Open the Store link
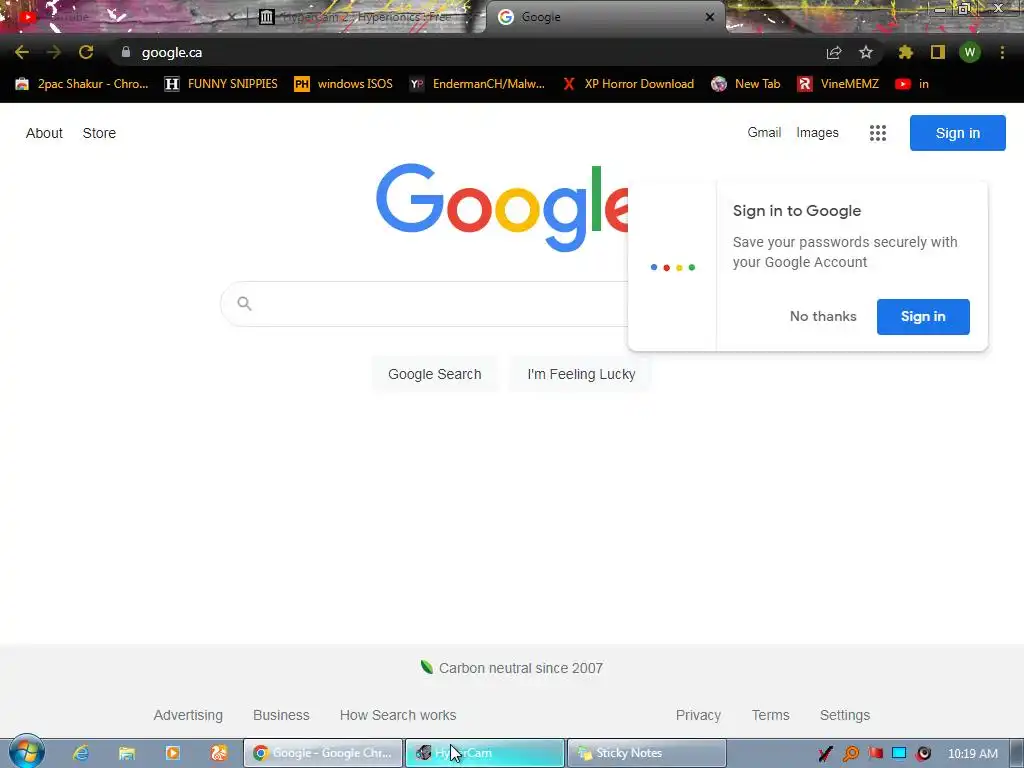Screen dimensions: 1024x768 pos(99,133)
